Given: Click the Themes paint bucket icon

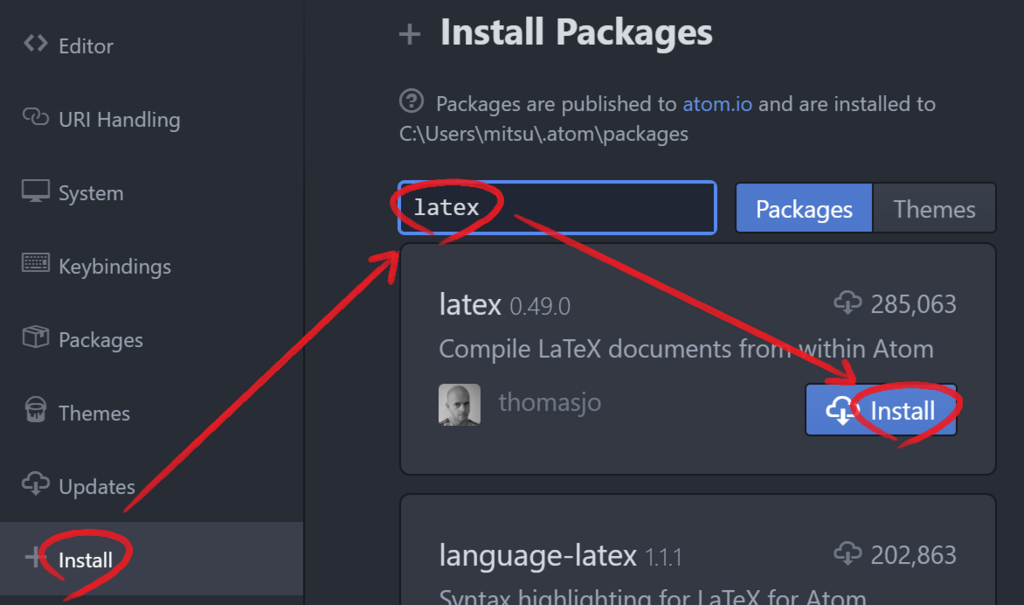Looking at the screenshot, I should click(35, 411).
